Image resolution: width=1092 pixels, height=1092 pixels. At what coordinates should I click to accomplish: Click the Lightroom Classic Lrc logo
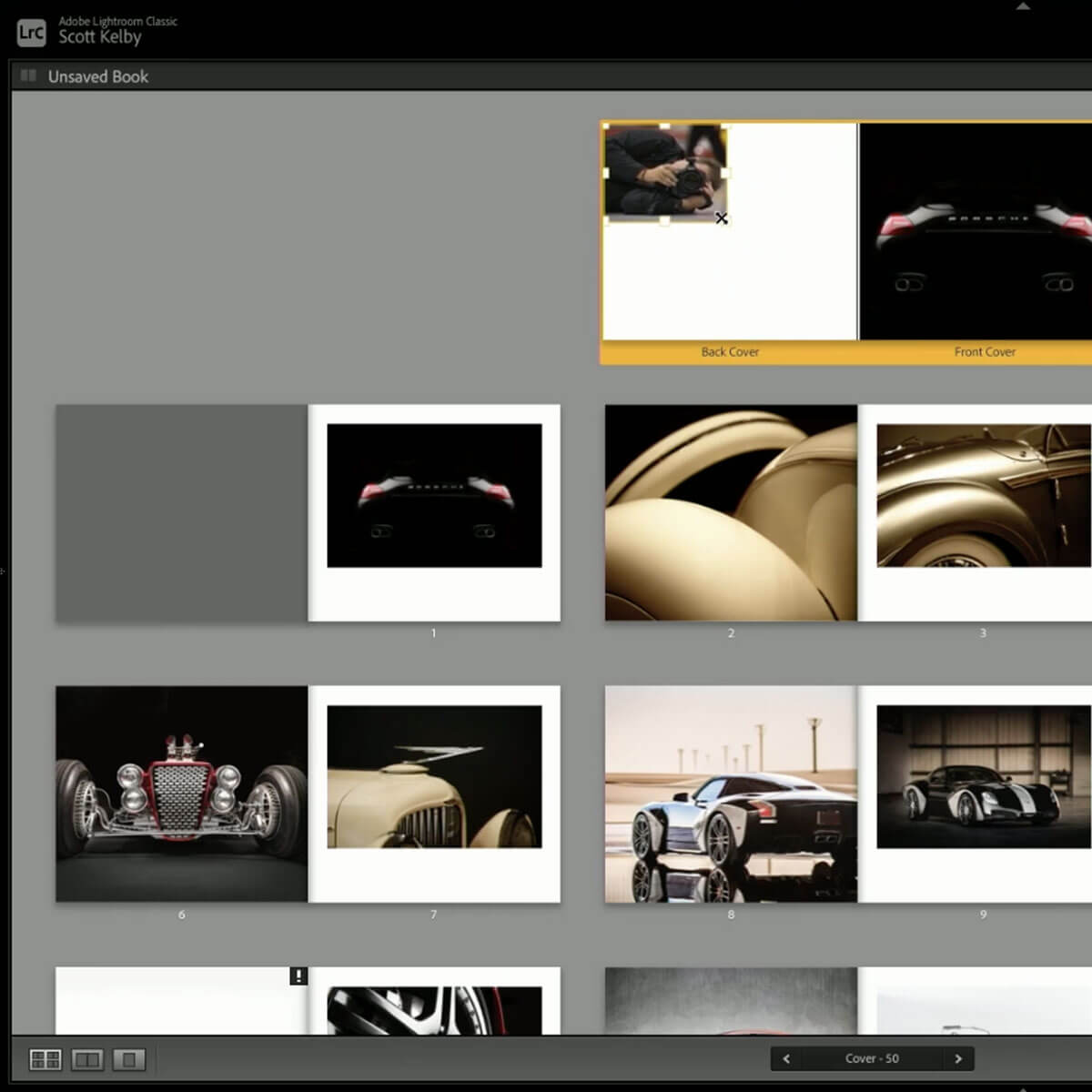tap(32, 34)
